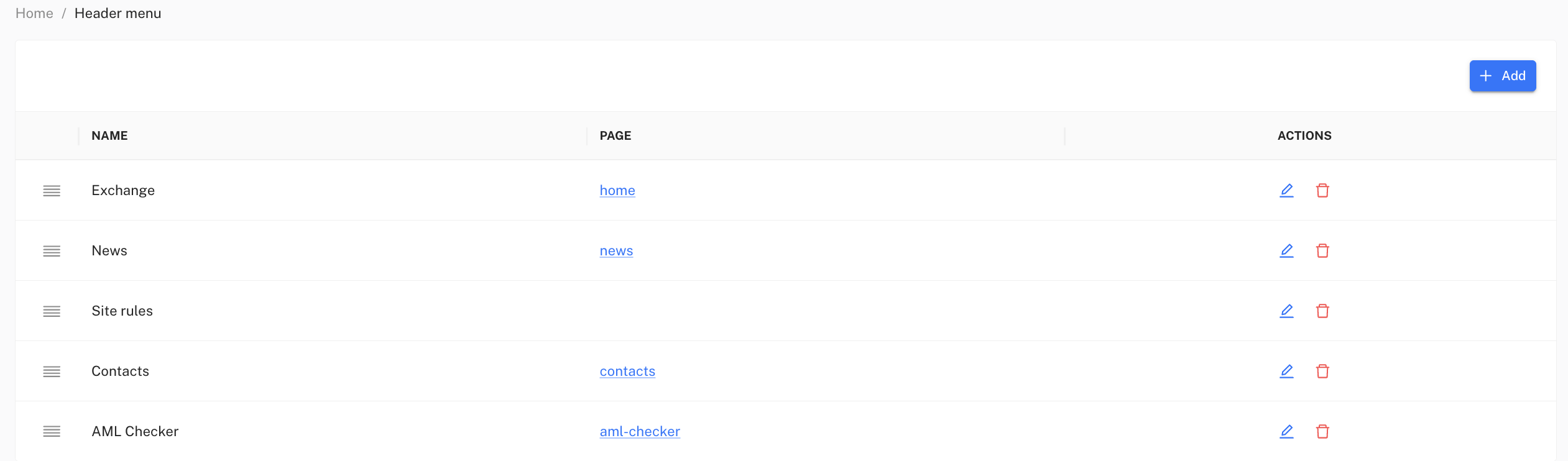1568x461 pixels.
Task: Edit the AML Checker menu item
Action: click(1286, 431)
